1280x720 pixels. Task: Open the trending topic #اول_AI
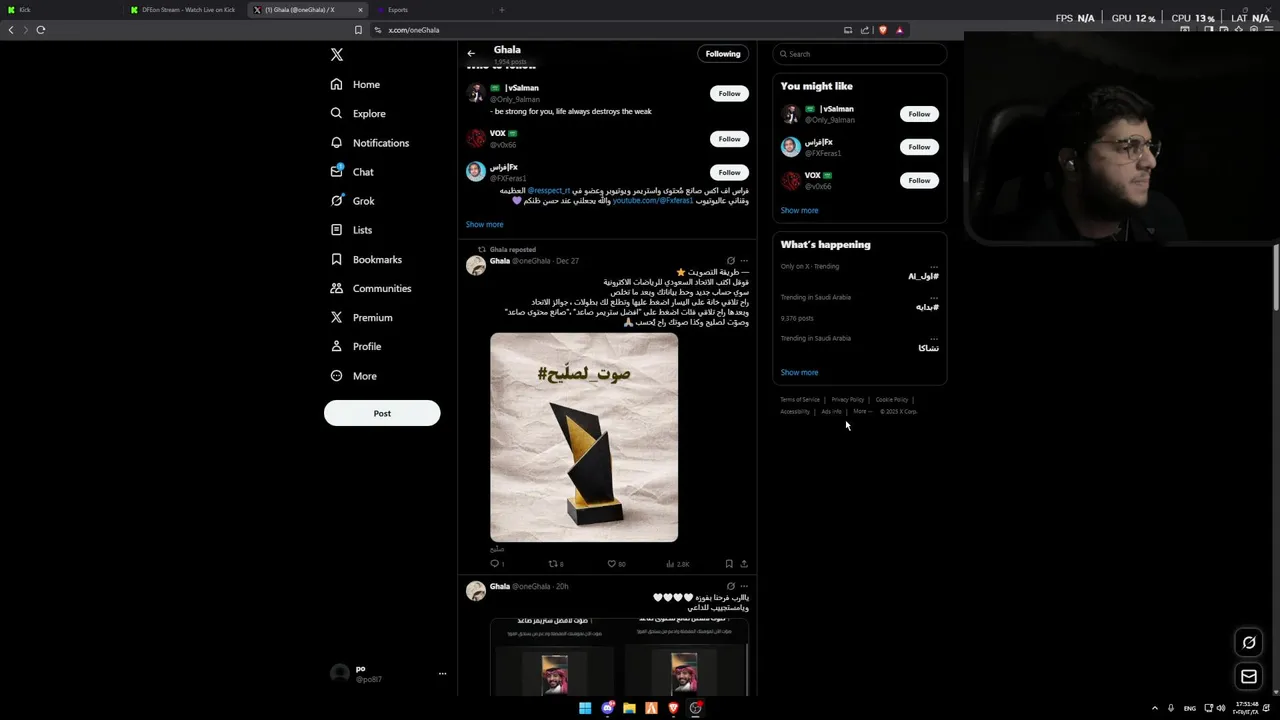[923, 276]
